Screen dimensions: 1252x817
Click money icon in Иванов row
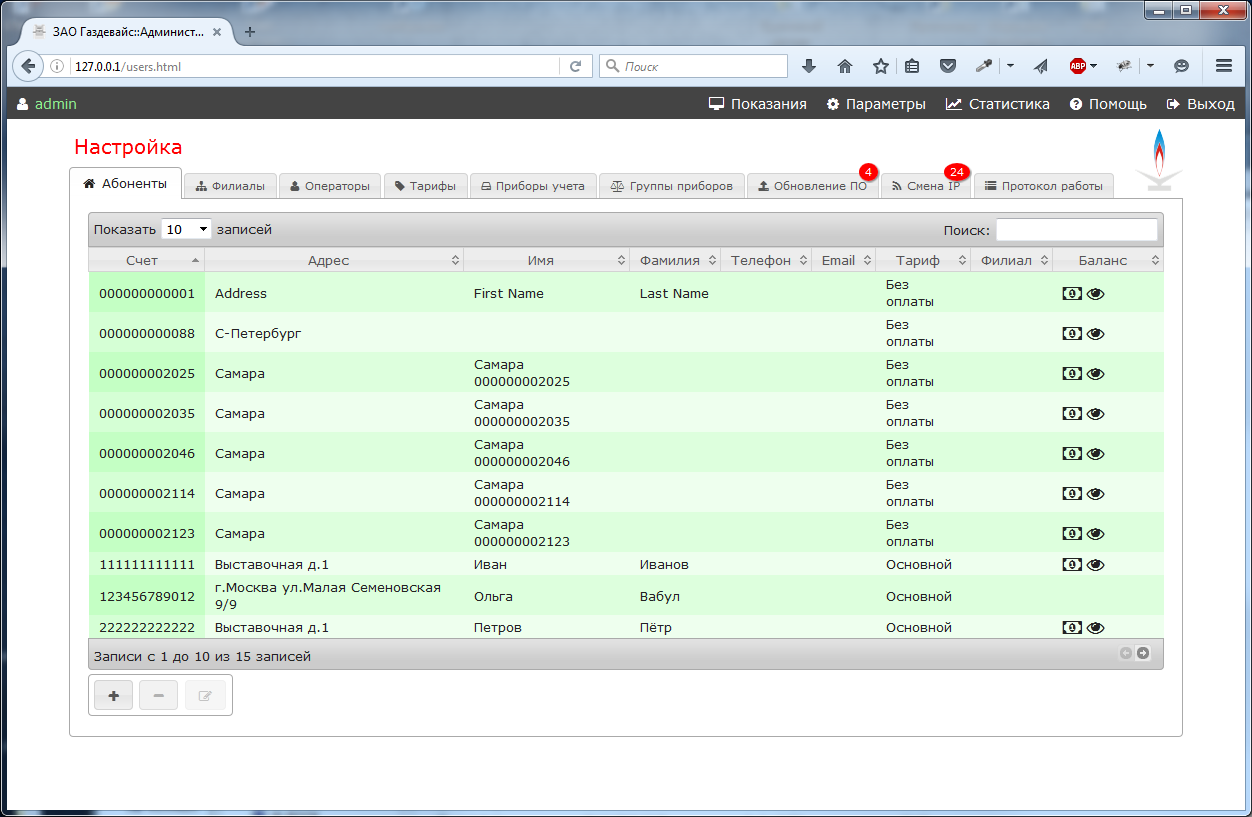[x=1072, y=565]
